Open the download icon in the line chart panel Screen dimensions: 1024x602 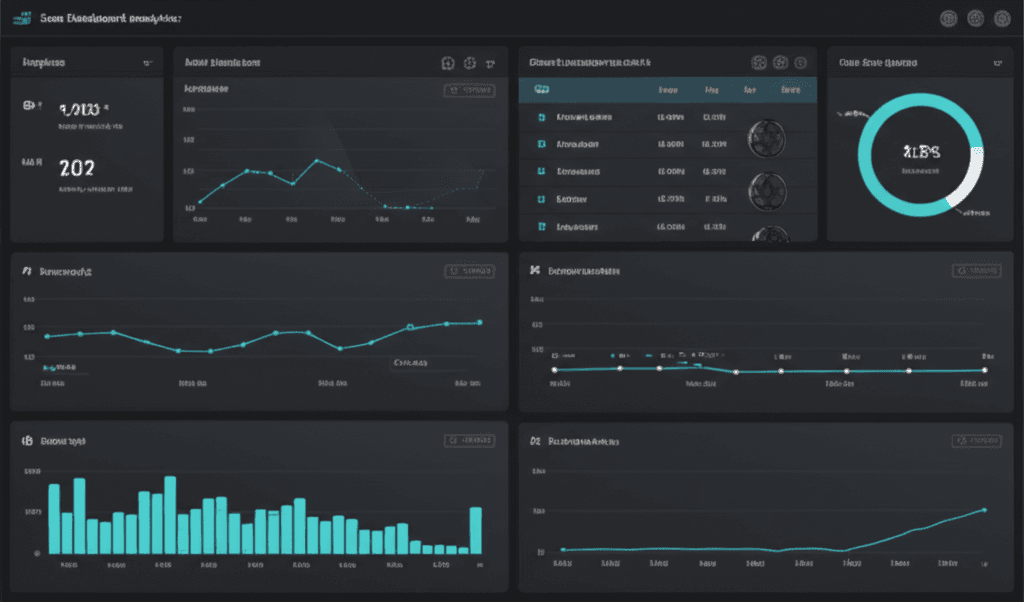point(448,62)
